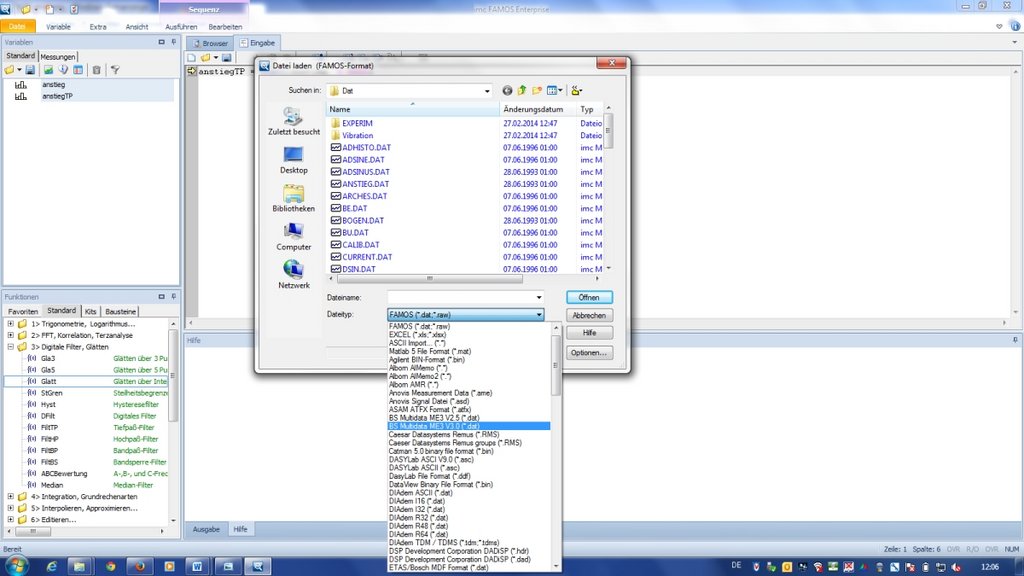Click the floppy-disk save icon in the Variablen toolbar
This screenshot has width=1024, height=576.
30,70
